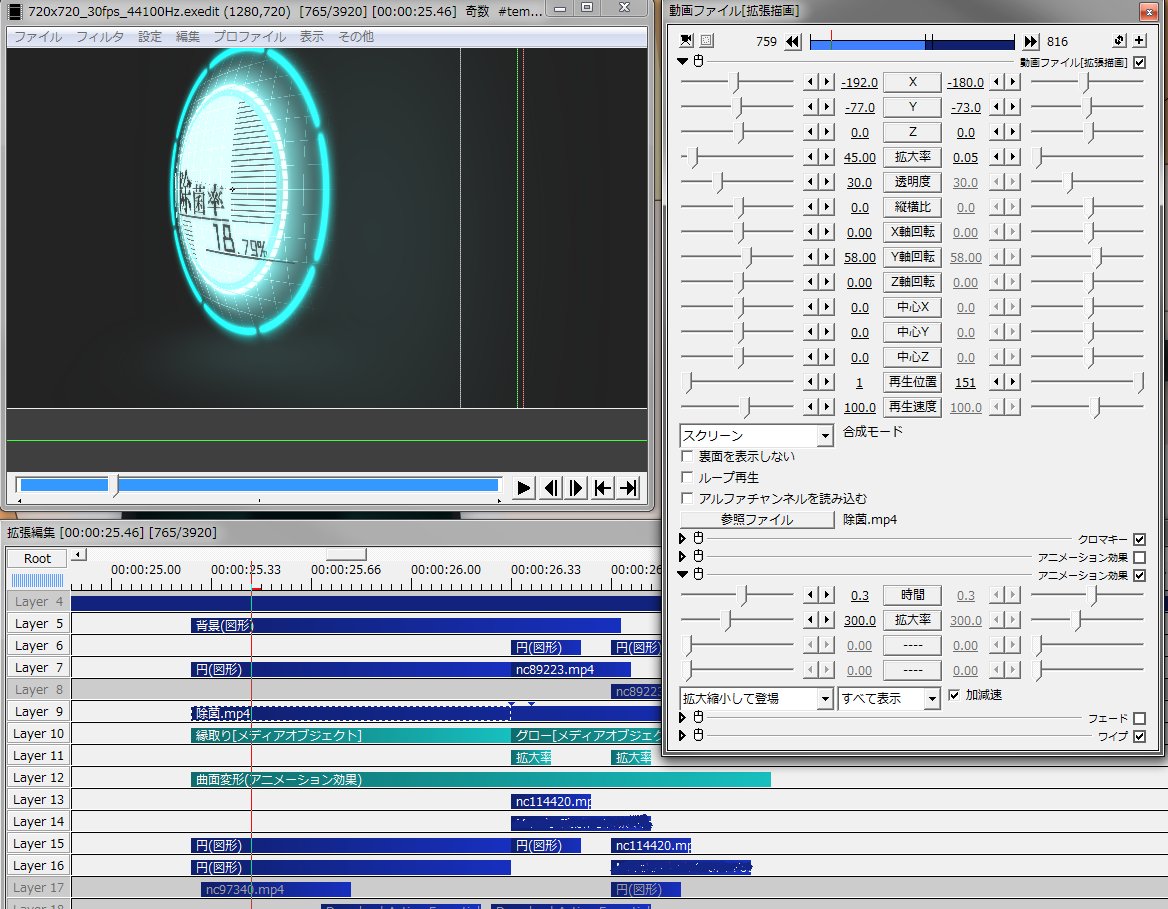Image resolution: width=1168 pixels, height=909 pixels.
Task: Step one frame backward in preview
Action: pos(551,488)
